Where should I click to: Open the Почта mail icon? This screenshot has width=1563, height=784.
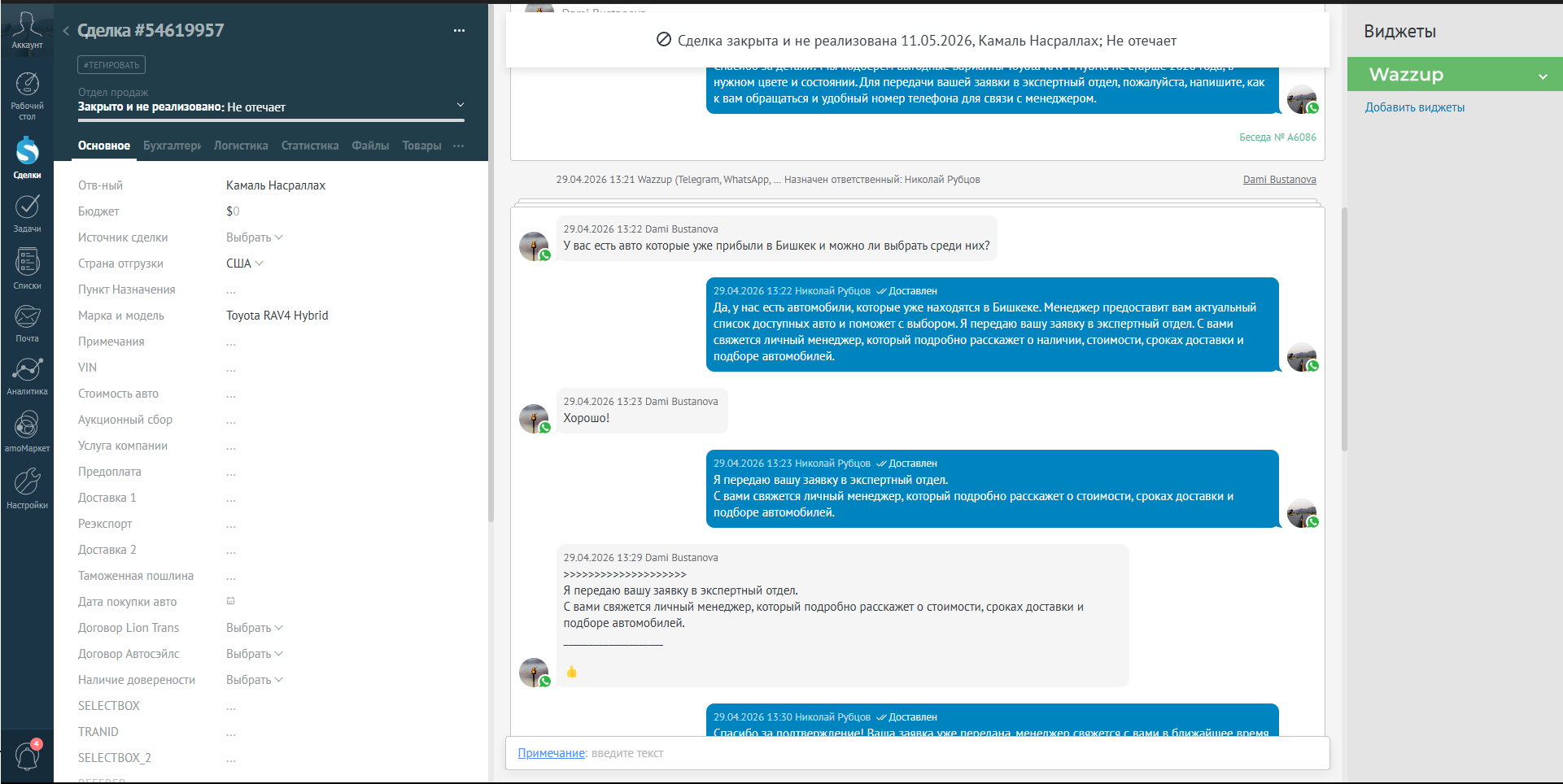(x=27, y=323)
